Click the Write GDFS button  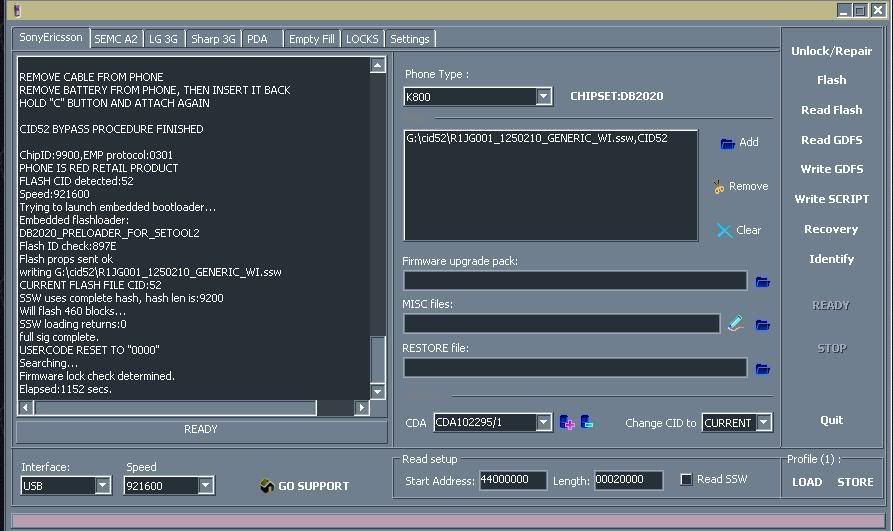coord(831,169)
